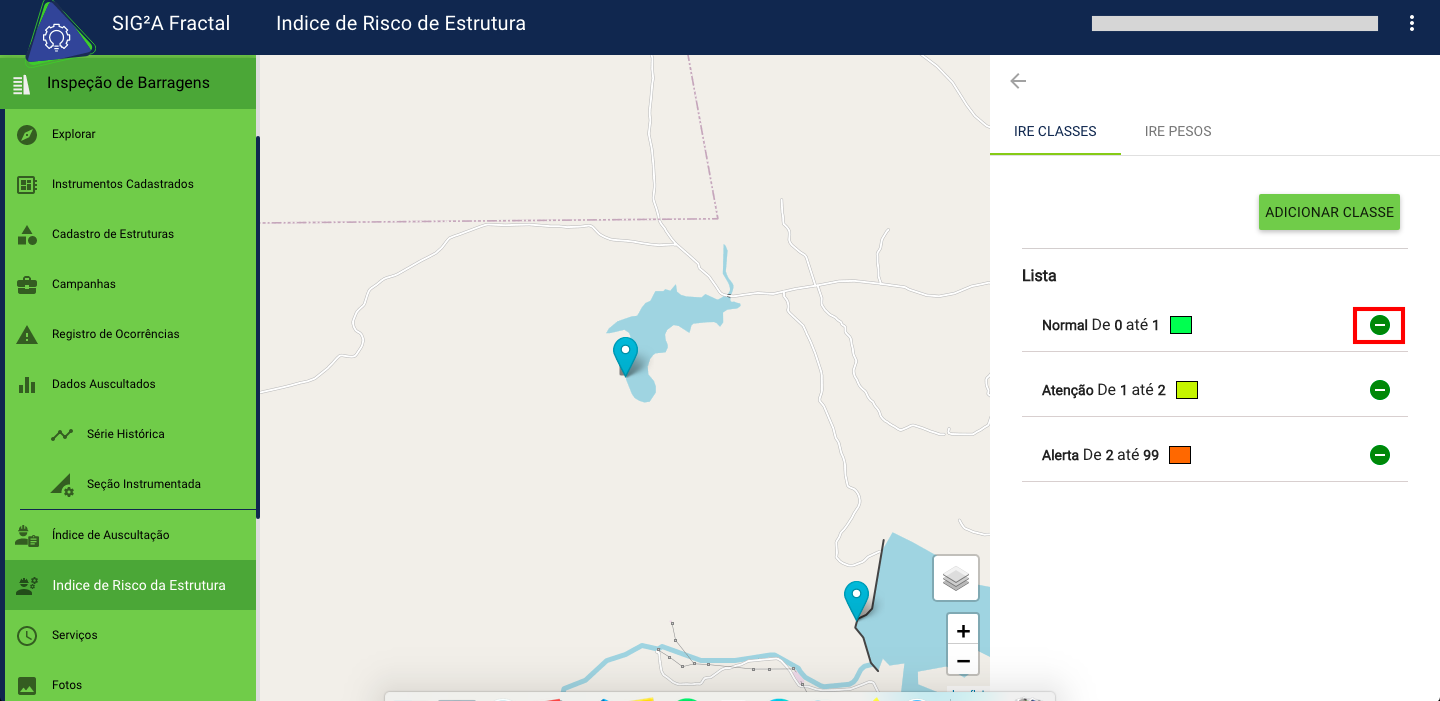Image resolution: width=1440 pixels, height=701 pixels.
Task: Remove the Alerta class with minus icon
Action: tap(1380, 455)
